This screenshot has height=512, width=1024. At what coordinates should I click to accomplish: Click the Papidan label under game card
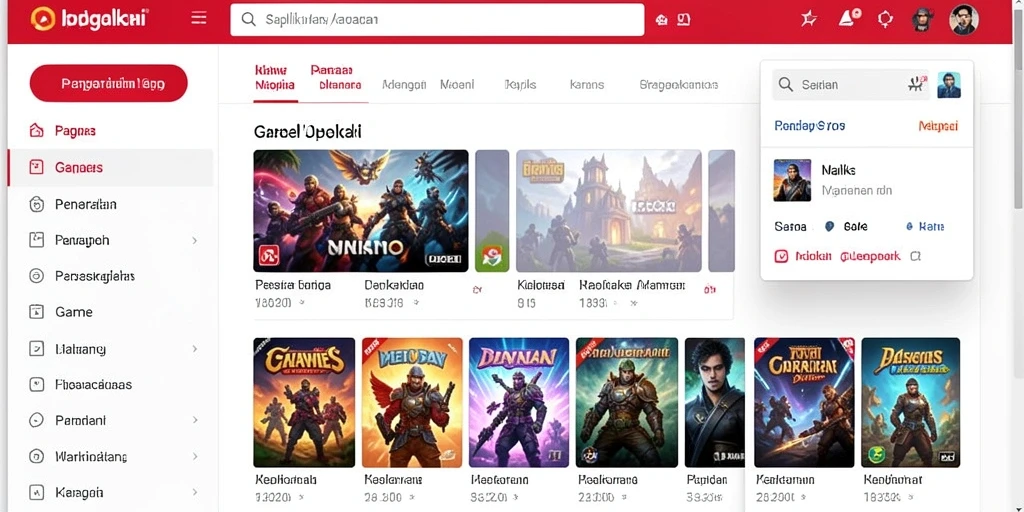[707, 480]
